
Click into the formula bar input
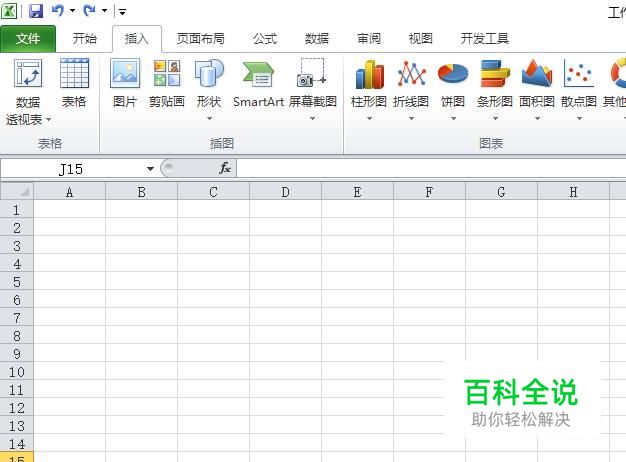(431, 168)
